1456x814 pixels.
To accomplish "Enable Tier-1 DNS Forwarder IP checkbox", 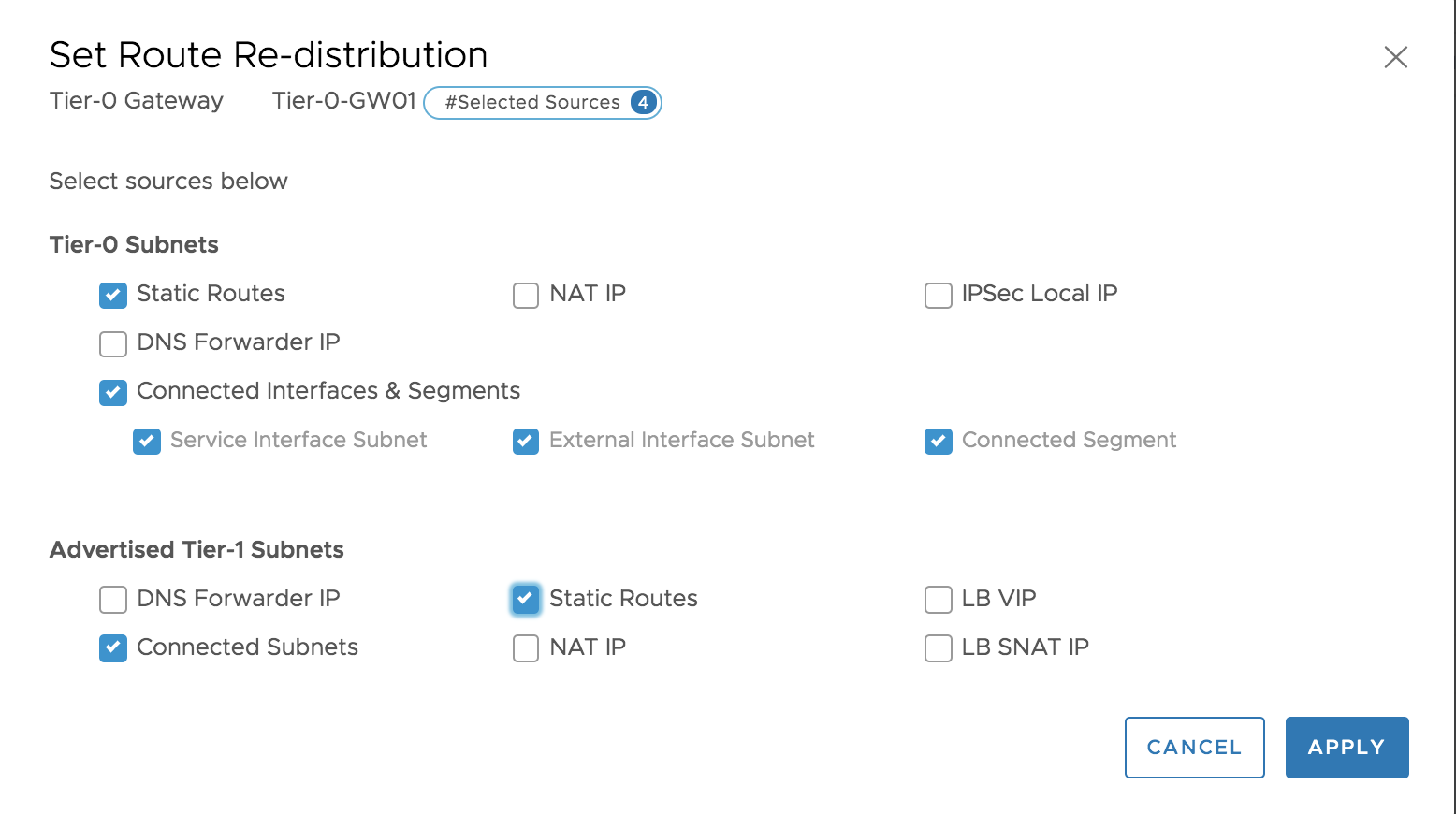I will (x=113, y=600).
